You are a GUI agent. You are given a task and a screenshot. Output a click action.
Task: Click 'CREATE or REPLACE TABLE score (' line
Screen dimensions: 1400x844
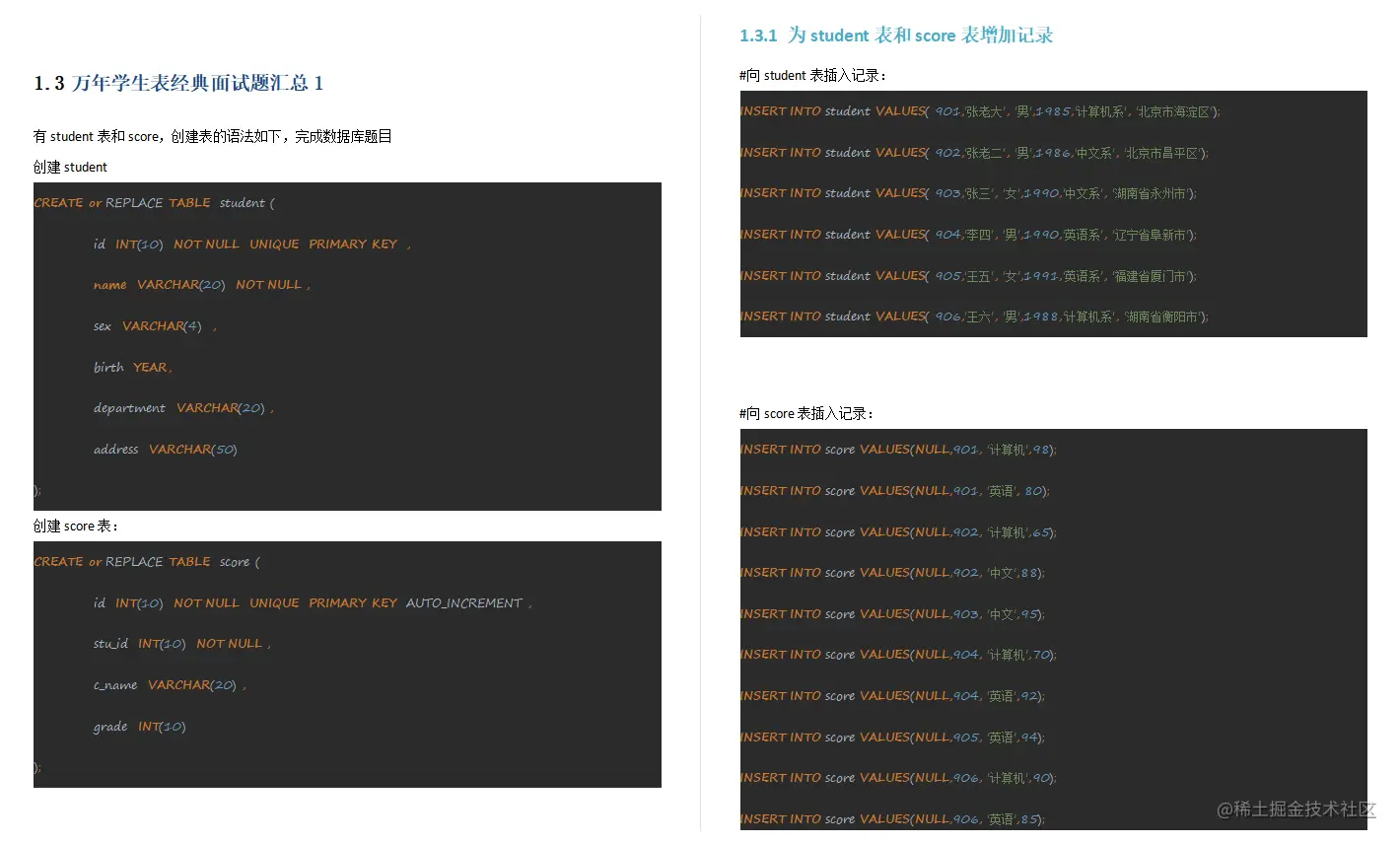147,562
